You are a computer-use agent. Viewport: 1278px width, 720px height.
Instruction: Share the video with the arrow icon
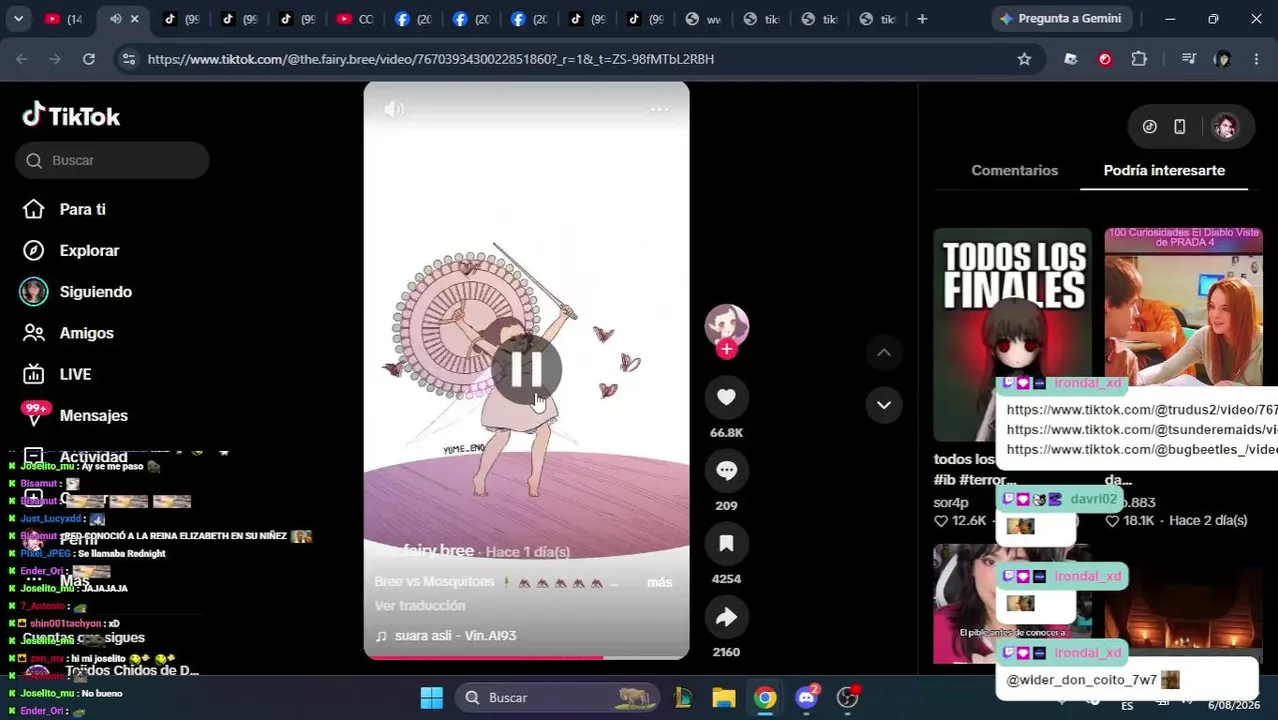726,617
